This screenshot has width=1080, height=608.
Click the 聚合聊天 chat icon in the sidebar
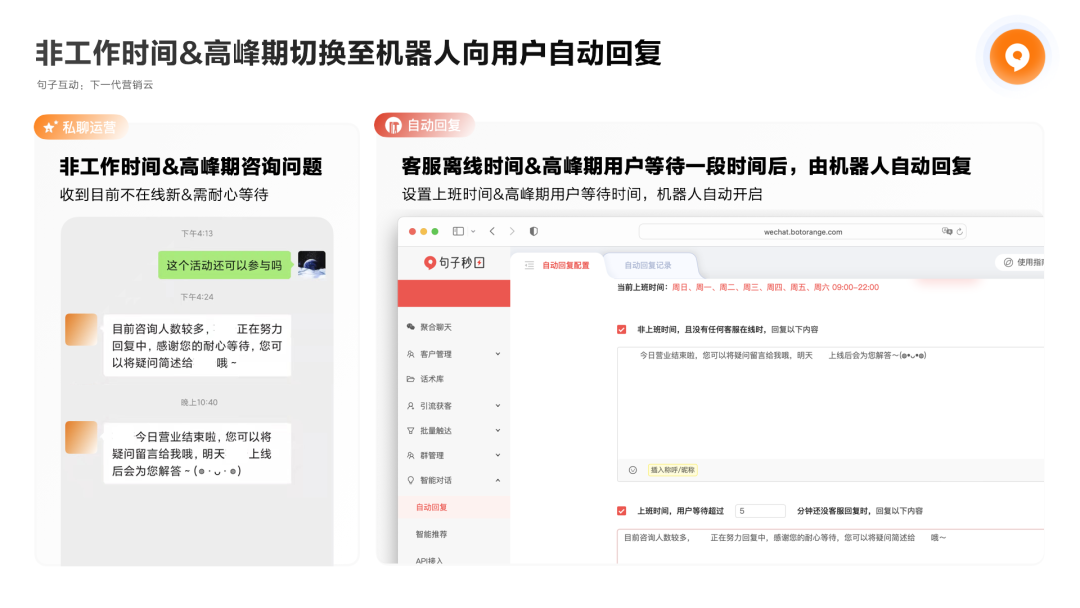411,327
